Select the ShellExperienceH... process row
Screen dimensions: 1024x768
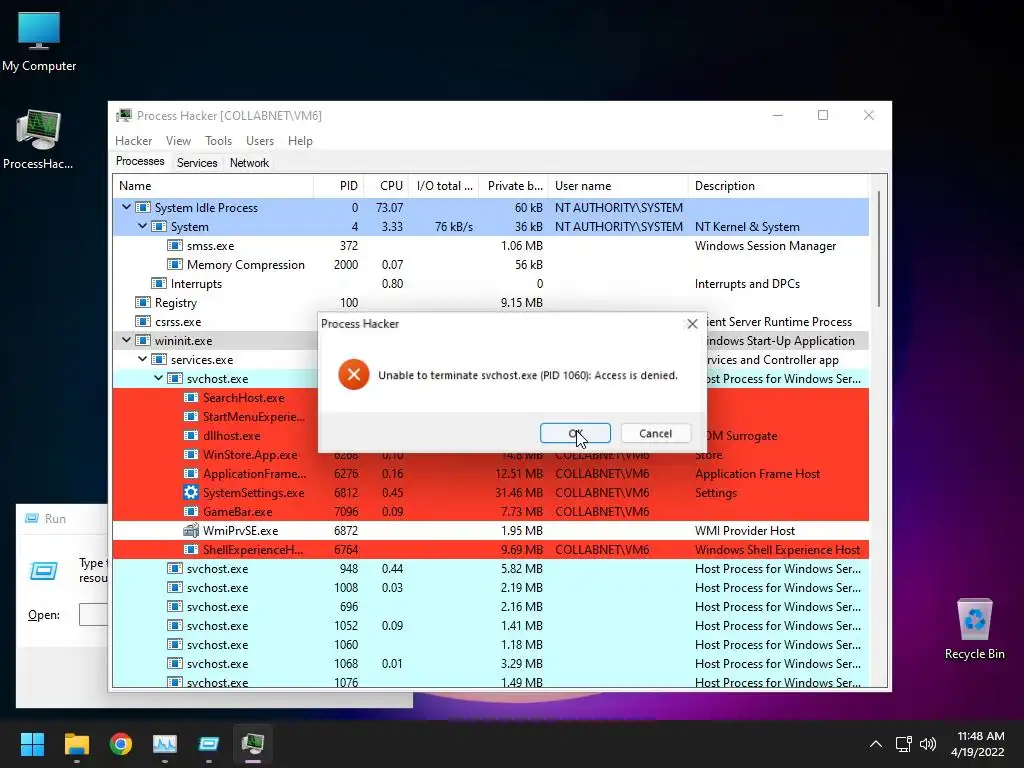coord(490,550)
